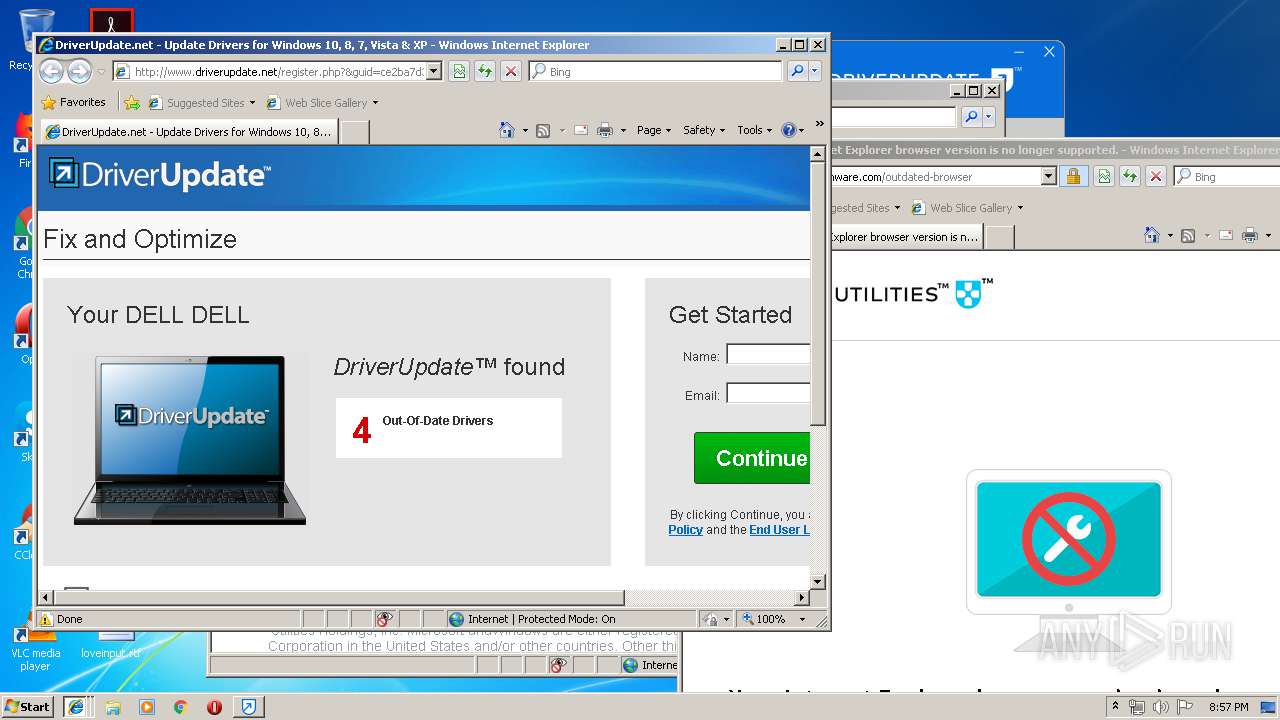1280x720 pixels.
Task: Stop loading the DriverUpdate page
Action: coord(510,71)
